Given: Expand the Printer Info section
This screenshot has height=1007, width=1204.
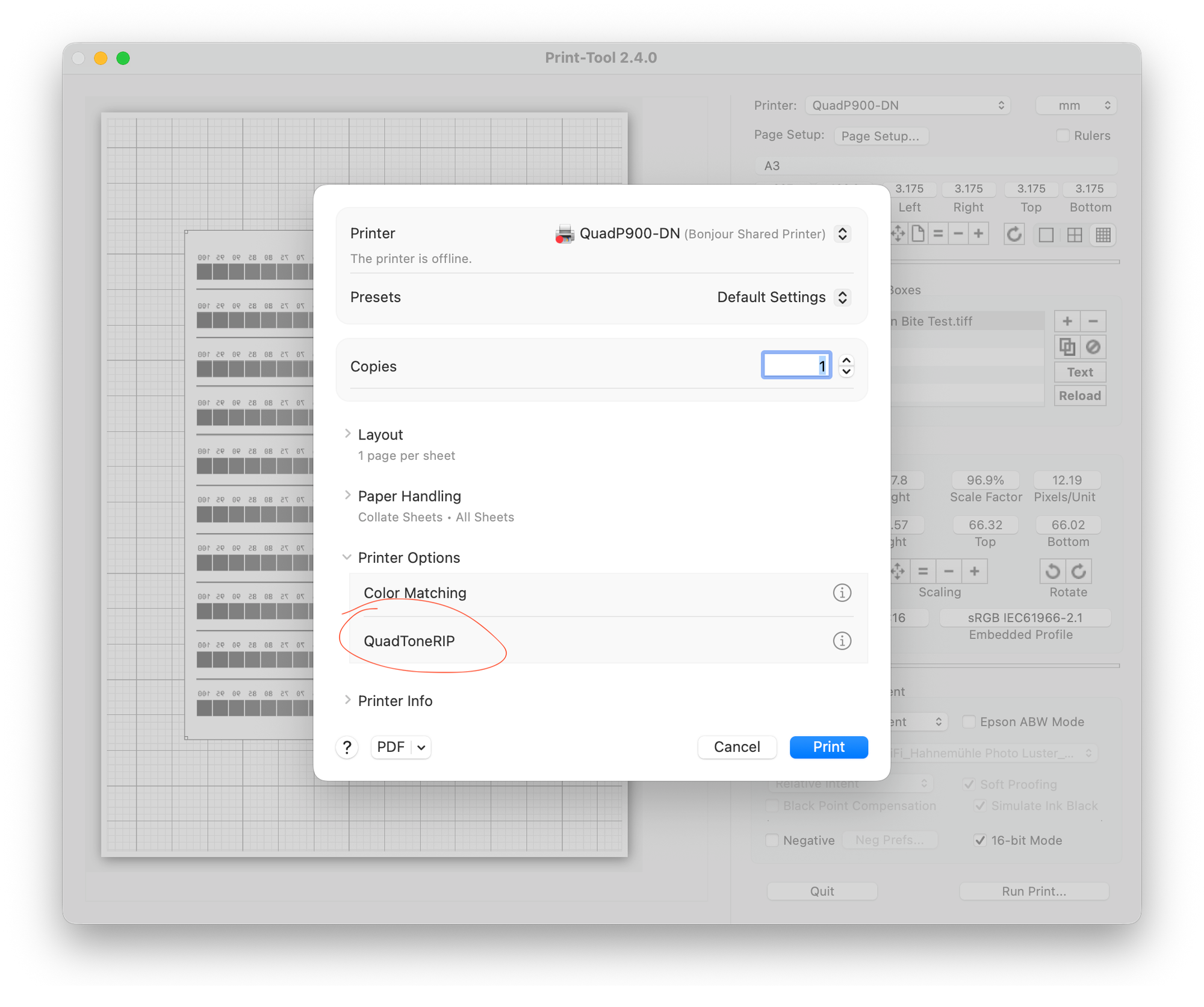Looking at the screenshot, I should (x=347, y=700).
